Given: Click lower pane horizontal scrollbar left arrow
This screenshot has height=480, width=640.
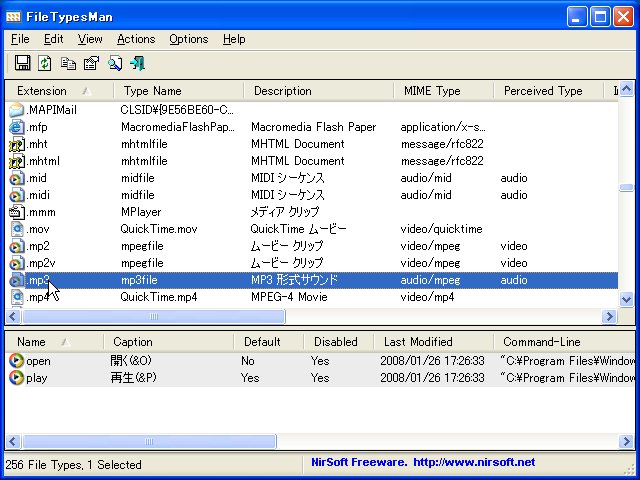Looking at the screenshot, I should coord(13,441).
